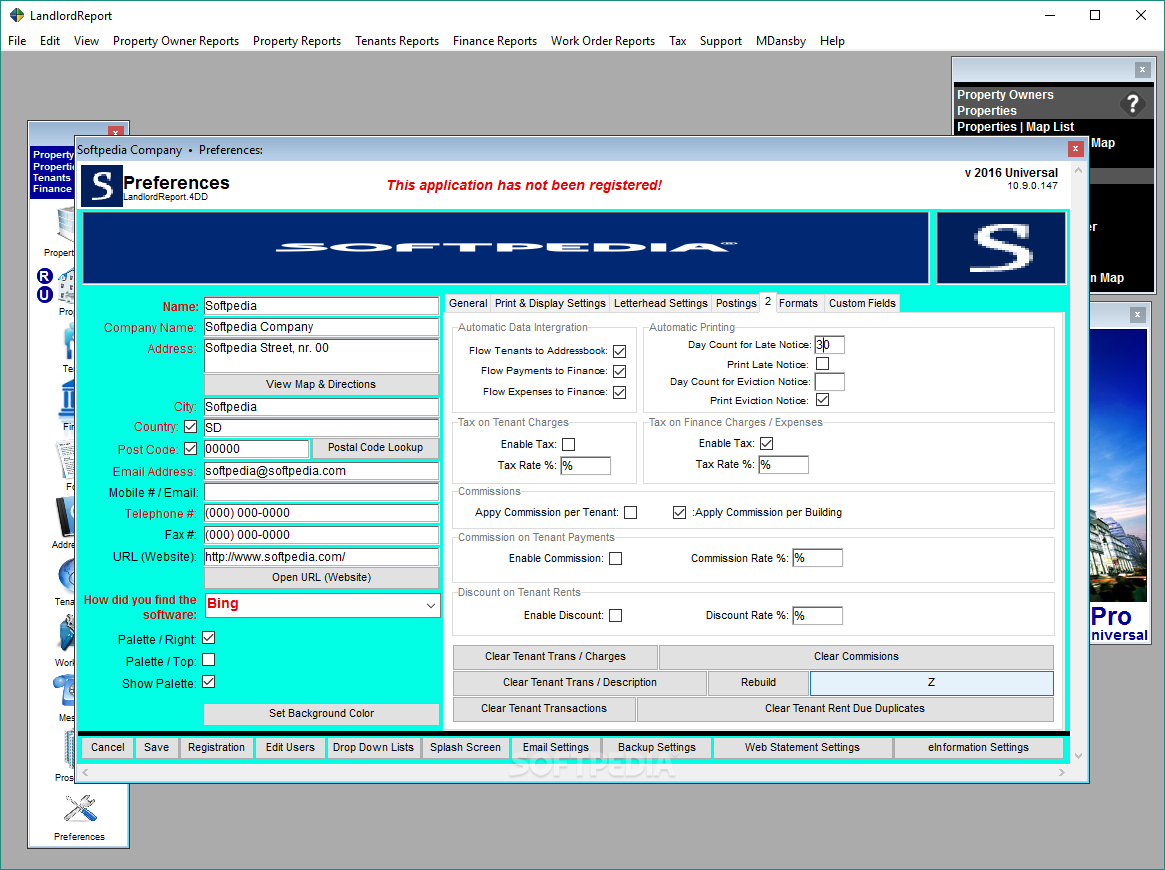The image size is (1165, 870).
Task: Disable Tax on Finance Charges / Expenses
Action: click(x=767, y=444)
